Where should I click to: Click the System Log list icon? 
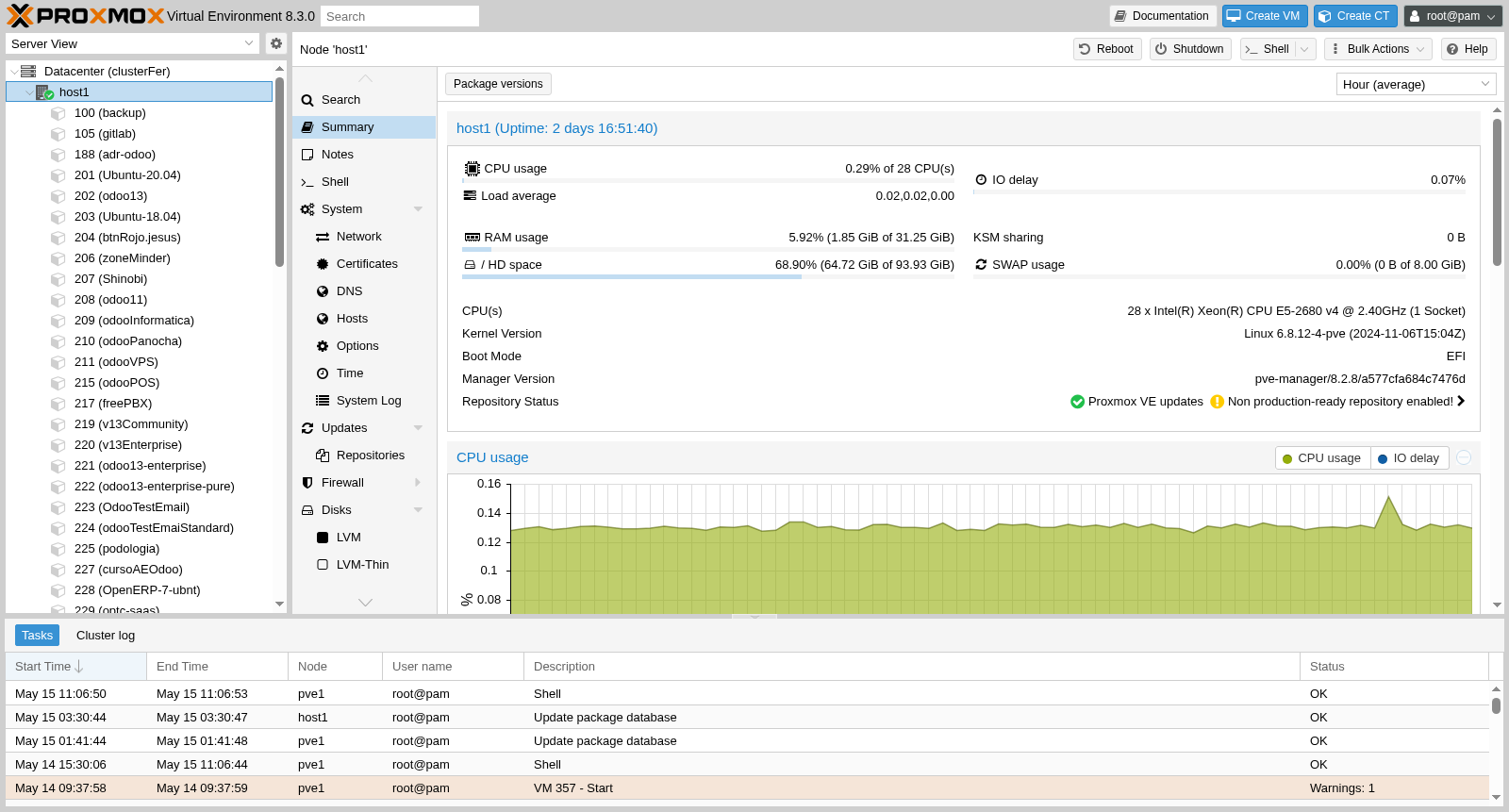click(x=323, y=401)
